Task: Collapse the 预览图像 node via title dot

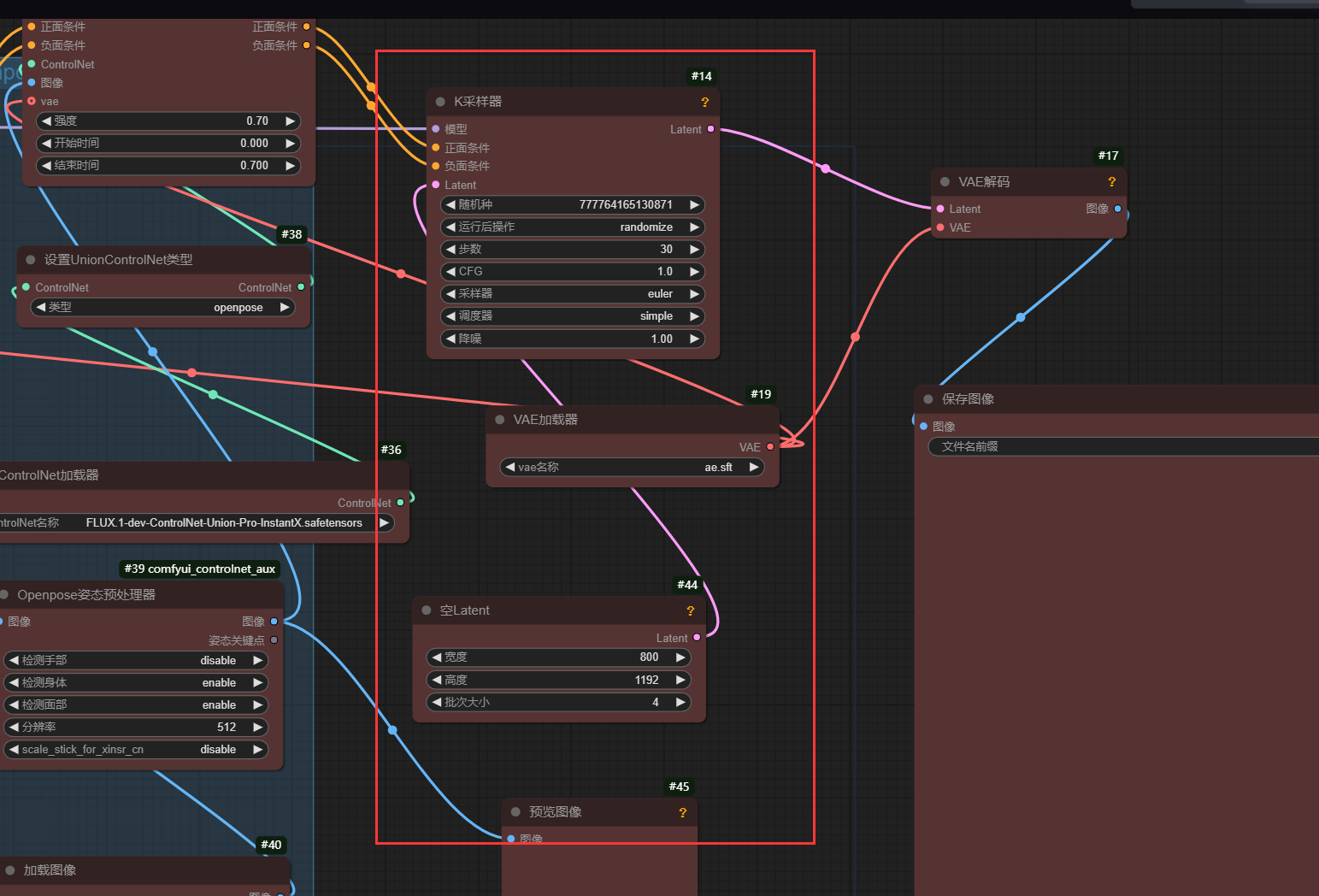Action: pyautogui.click(x=515, y=812)
